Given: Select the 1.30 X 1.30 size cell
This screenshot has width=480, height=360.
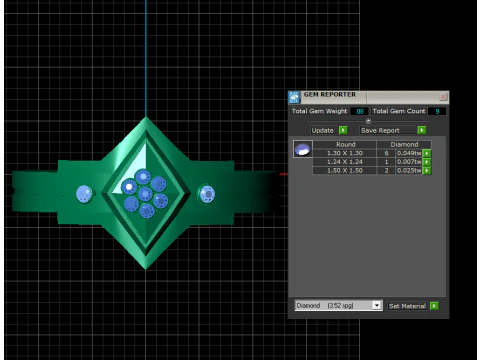Looking at the screenshot, I should tap(345, 153).
